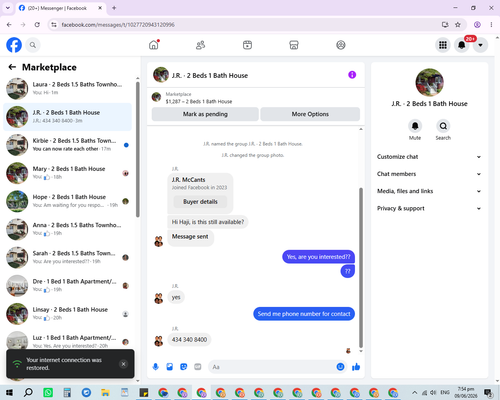
Task: Reload the page with browser refresh icon
Action: click(37, 25)
